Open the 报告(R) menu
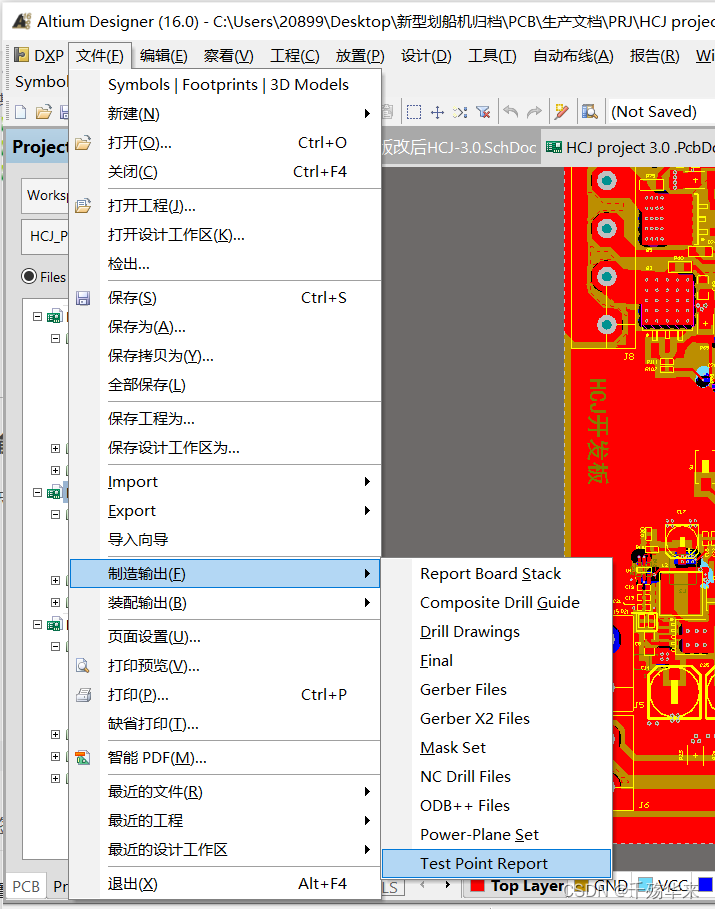The width and height of the screenshot is (715, 909). click(x=655, y=56)
